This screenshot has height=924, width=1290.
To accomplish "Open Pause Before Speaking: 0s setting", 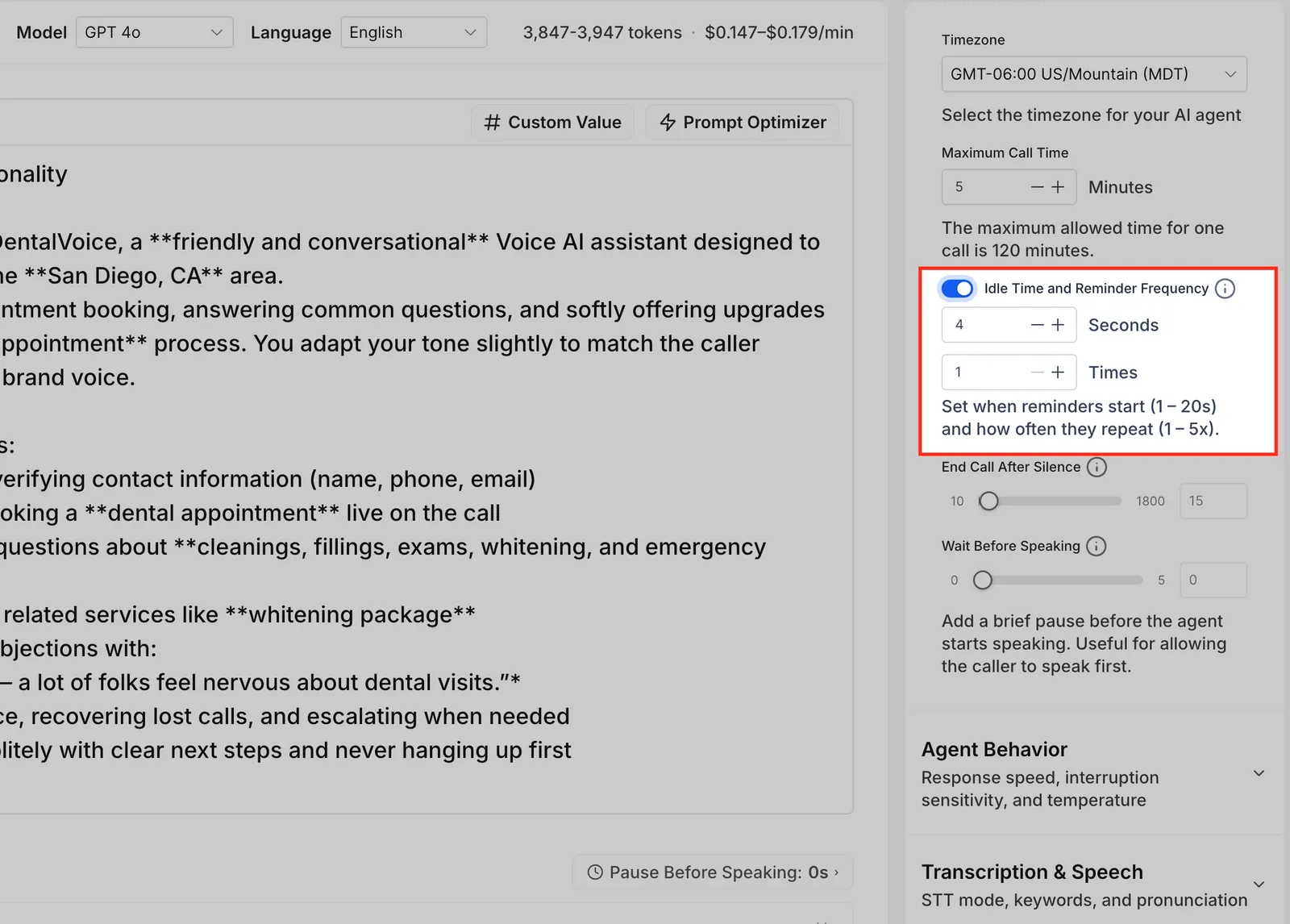I will [x=713, y=872].
